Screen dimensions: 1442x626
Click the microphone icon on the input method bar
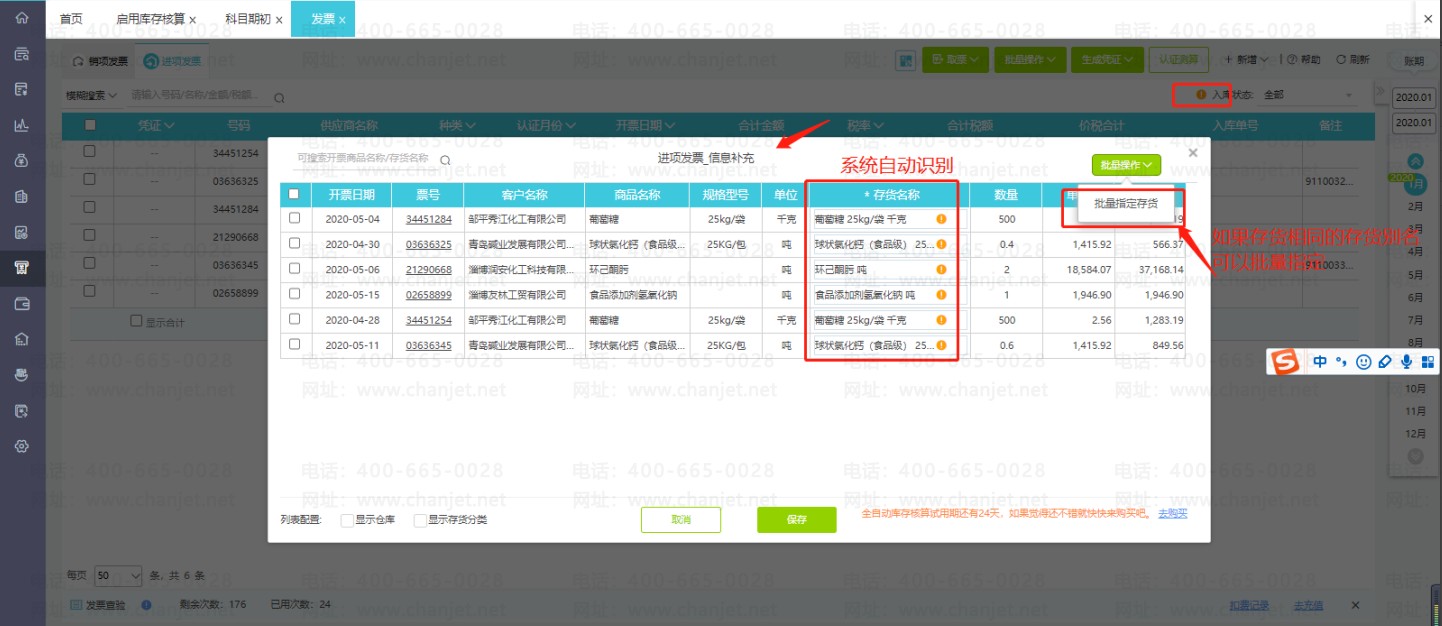click(x=1406, y=362)
